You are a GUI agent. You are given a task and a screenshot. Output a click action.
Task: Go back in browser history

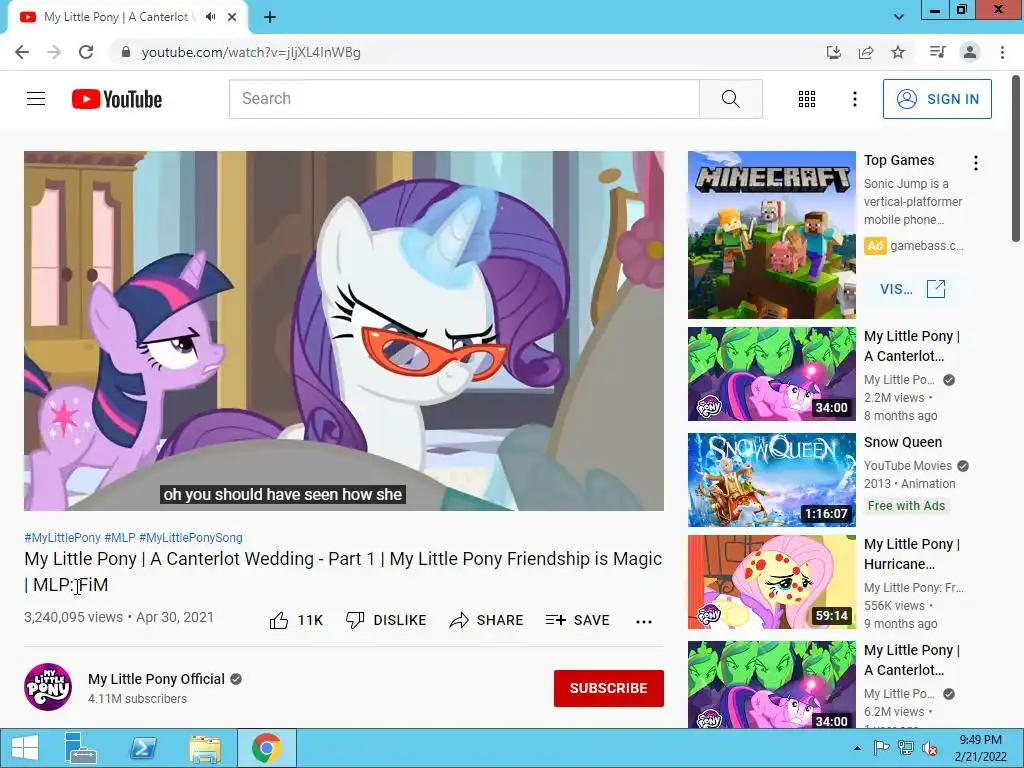22,52
